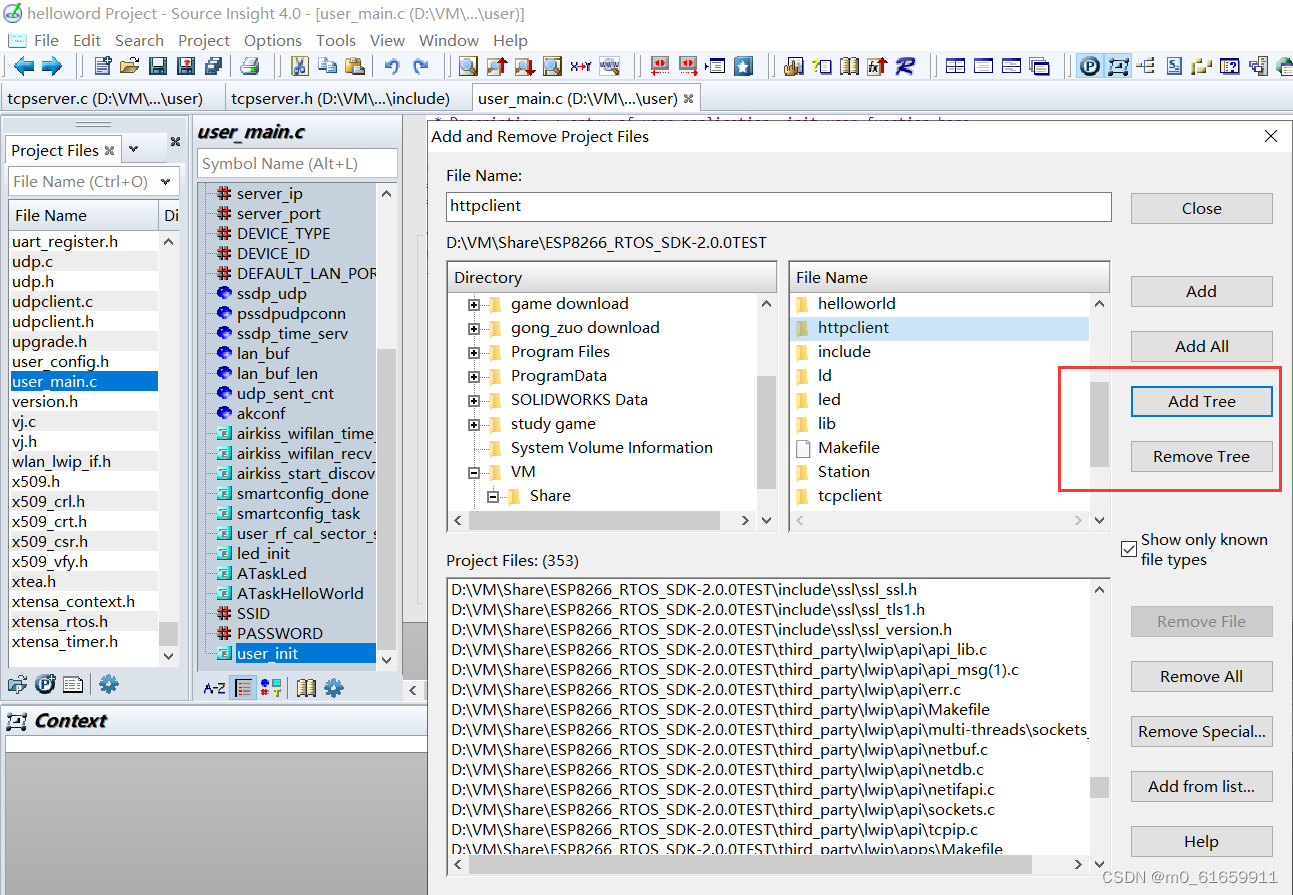This screenshot has width=1293, height=895.
Task: Select the tiled windows layout icon
Action: 956,65
